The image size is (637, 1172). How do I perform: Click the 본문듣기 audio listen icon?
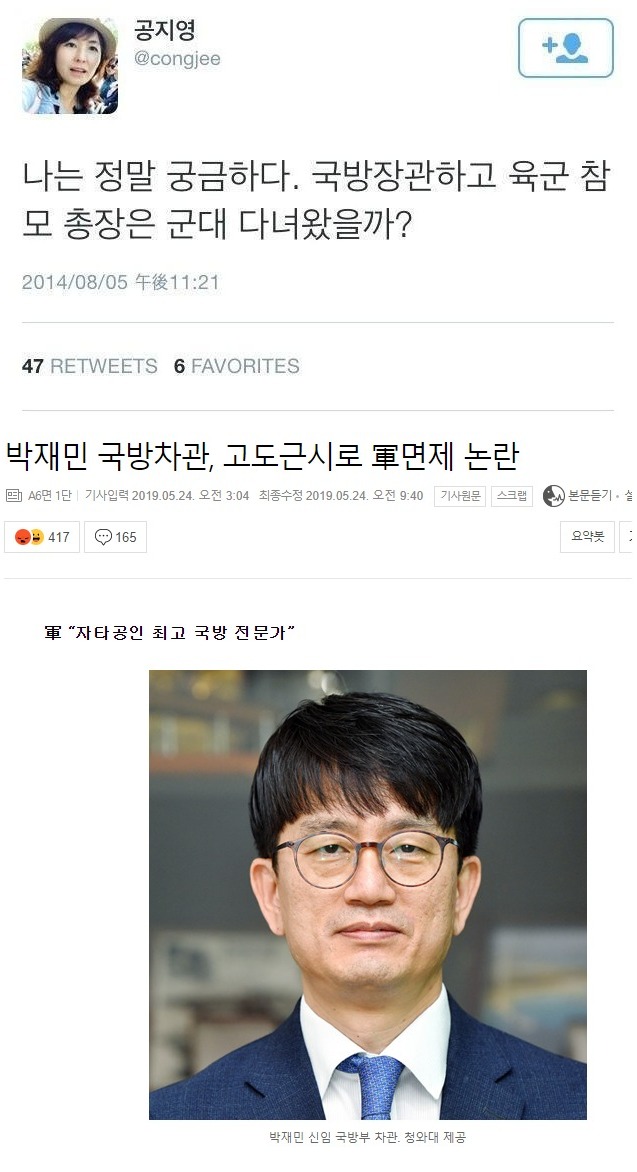pos(553,496)
